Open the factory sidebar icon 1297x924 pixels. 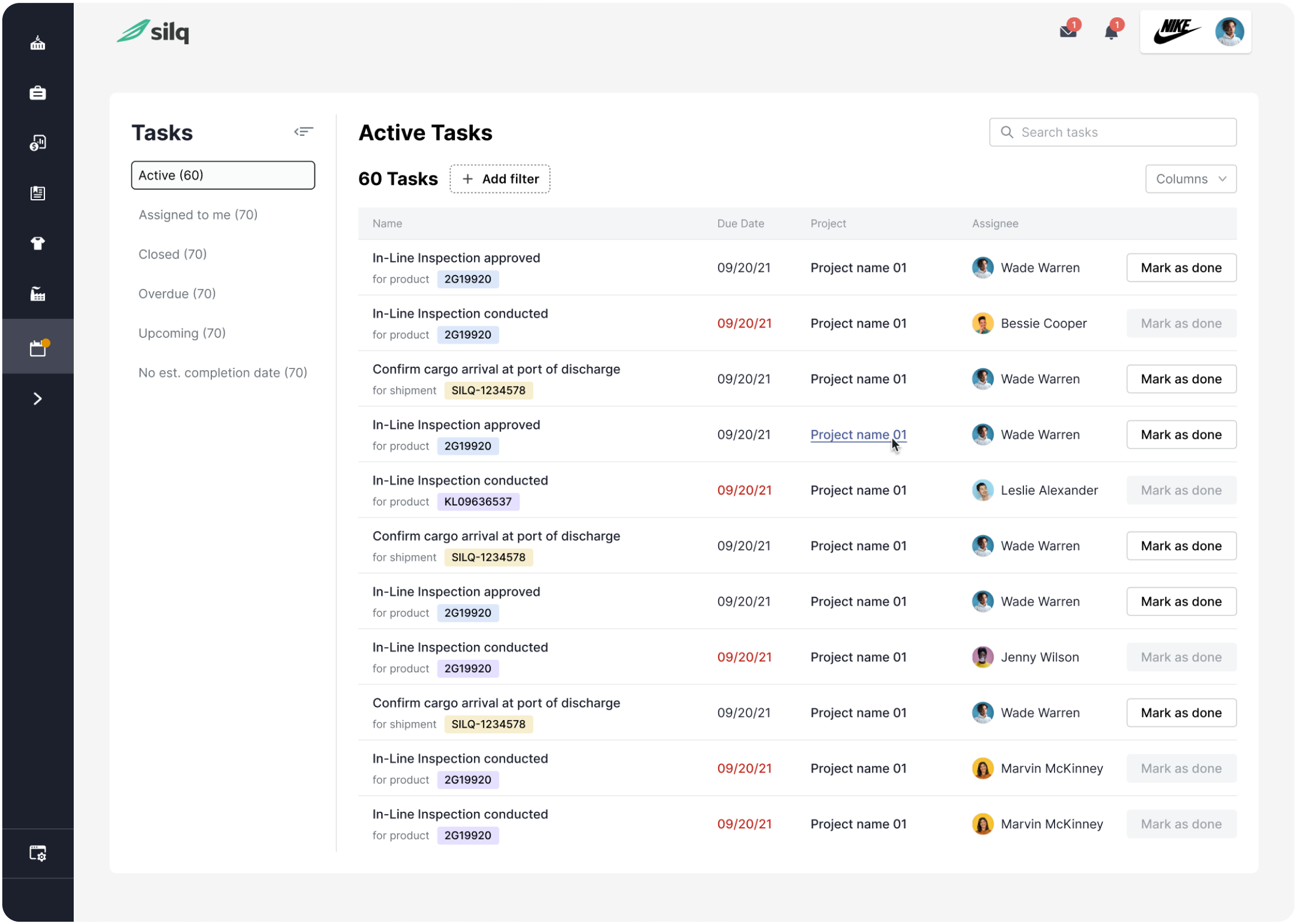pos(37,294)
